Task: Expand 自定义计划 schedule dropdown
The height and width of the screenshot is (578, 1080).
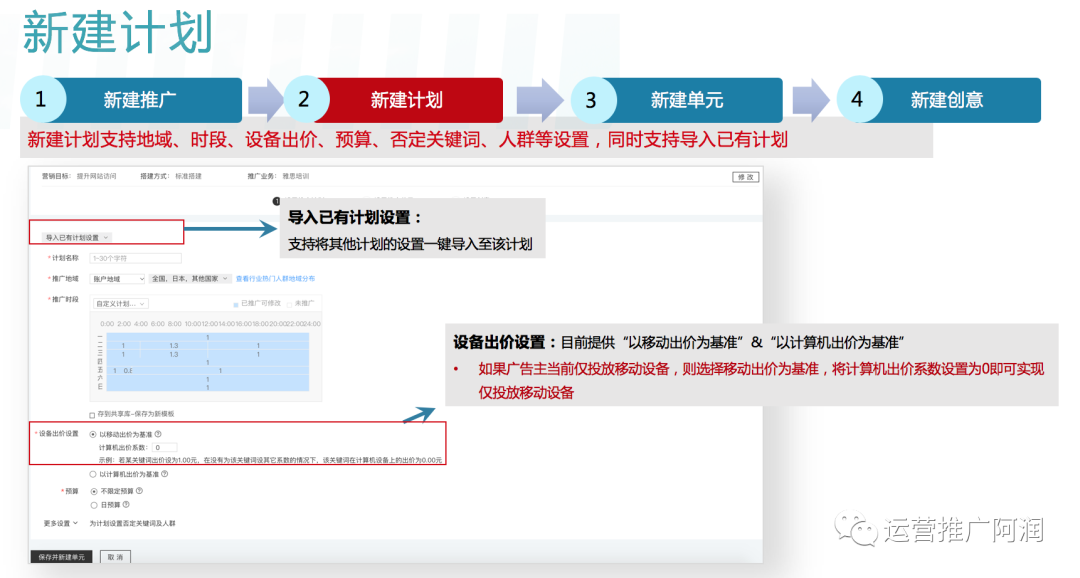Action: (x=121, y=304)
